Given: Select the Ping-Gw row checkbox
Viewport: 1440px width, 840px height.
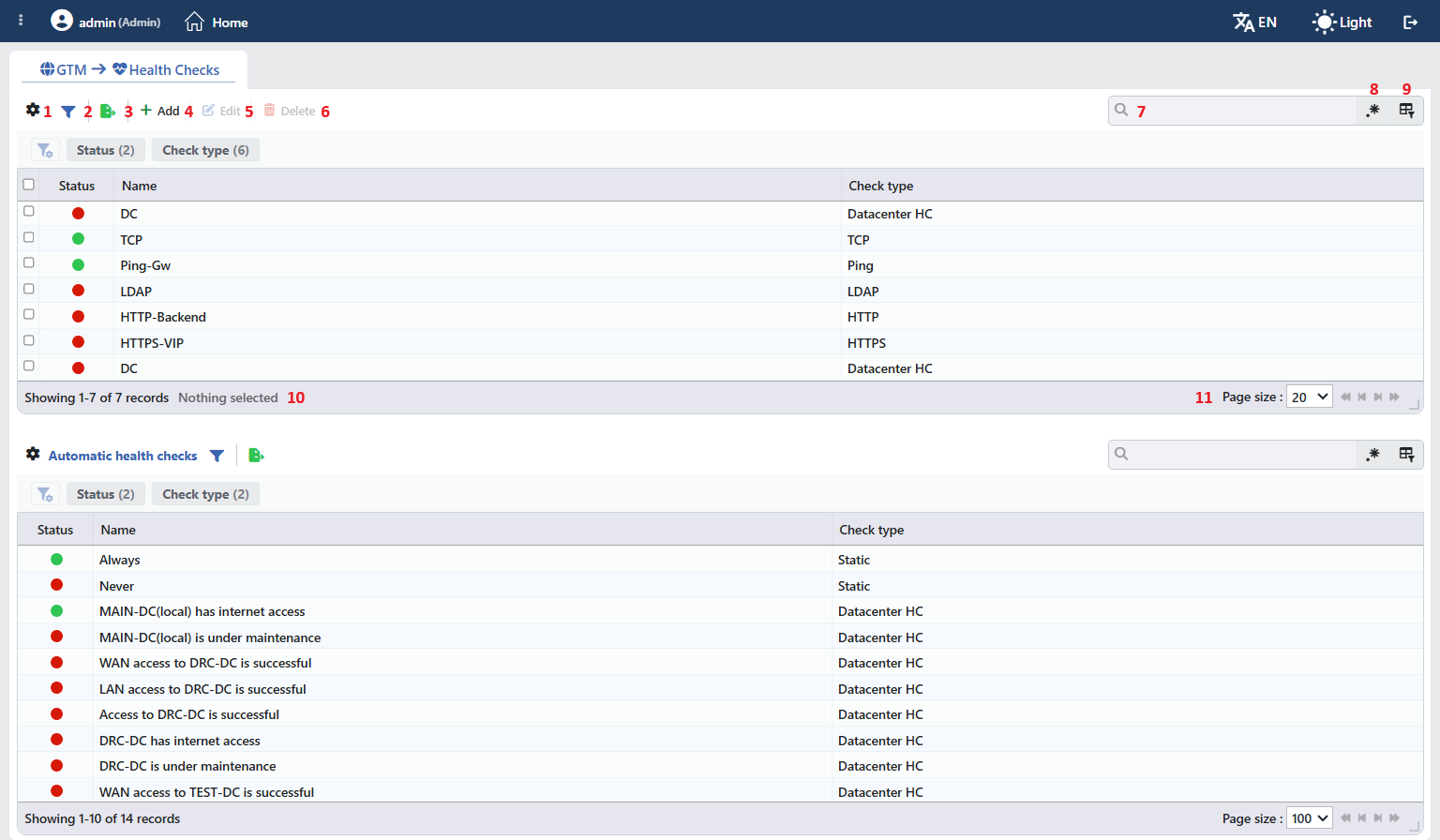Looking at the screenshot, I should pyautogui.click(x=29, y=262).
